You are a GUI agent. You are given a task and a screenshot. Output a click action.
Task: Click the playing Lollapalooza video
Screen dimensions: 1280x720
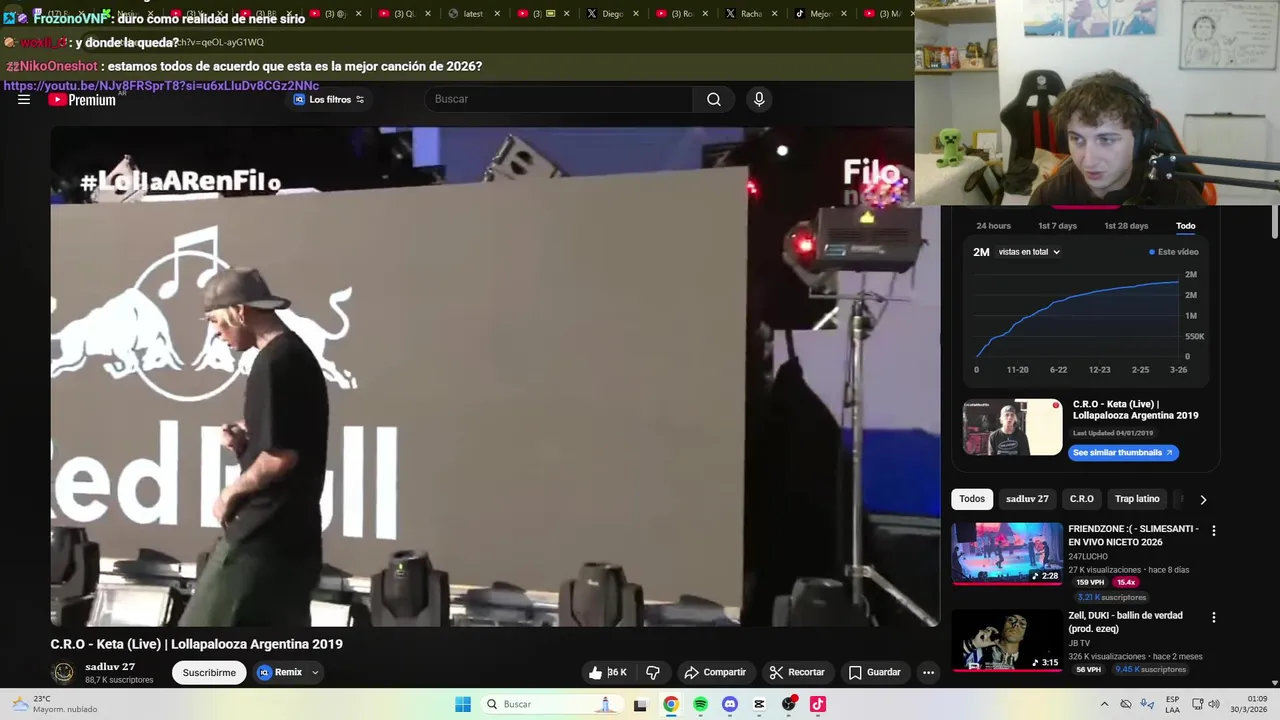pos(495,377)
